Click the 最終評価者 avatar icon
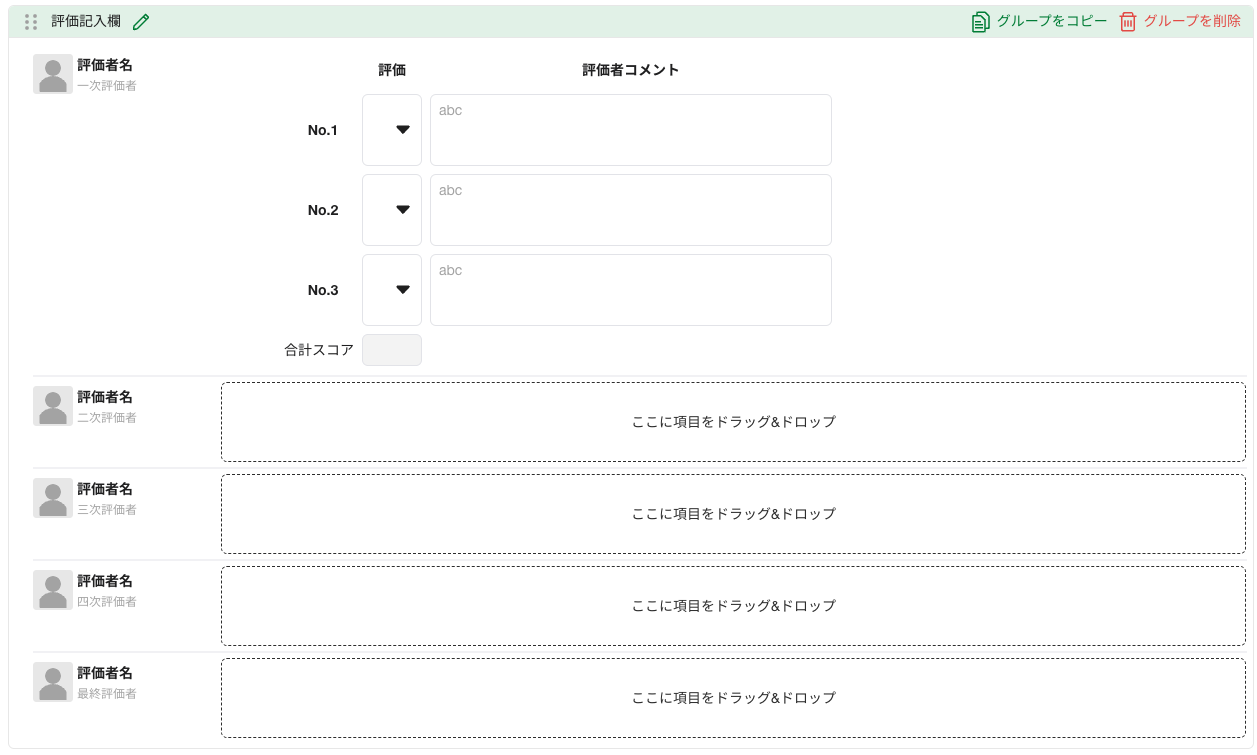 (x=52, y=680)
